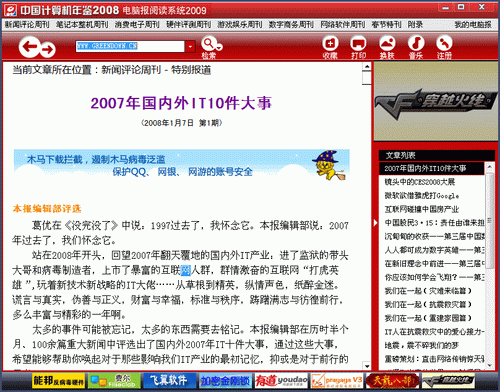Viewport: 500px width, 392px height.
Task: Click the search text input field
Action: coord(130,46)
